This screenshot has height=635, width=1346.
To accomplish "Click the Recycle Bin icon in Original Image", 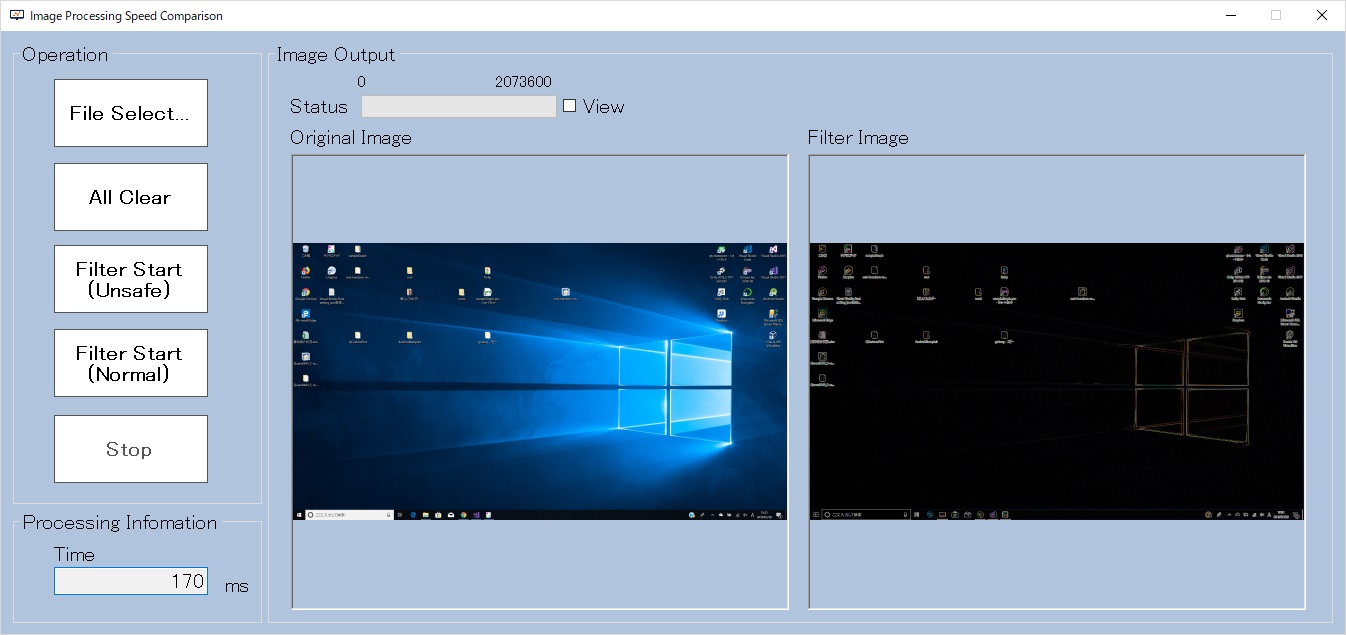I will click(305, 250).
